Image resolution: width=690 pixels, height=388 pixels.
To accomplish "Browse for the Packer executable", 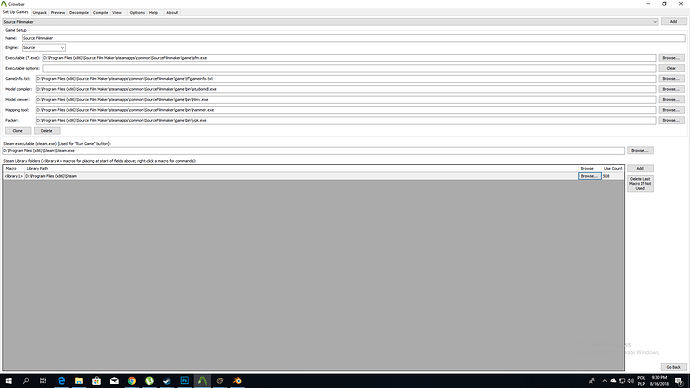I will (671, 120).
